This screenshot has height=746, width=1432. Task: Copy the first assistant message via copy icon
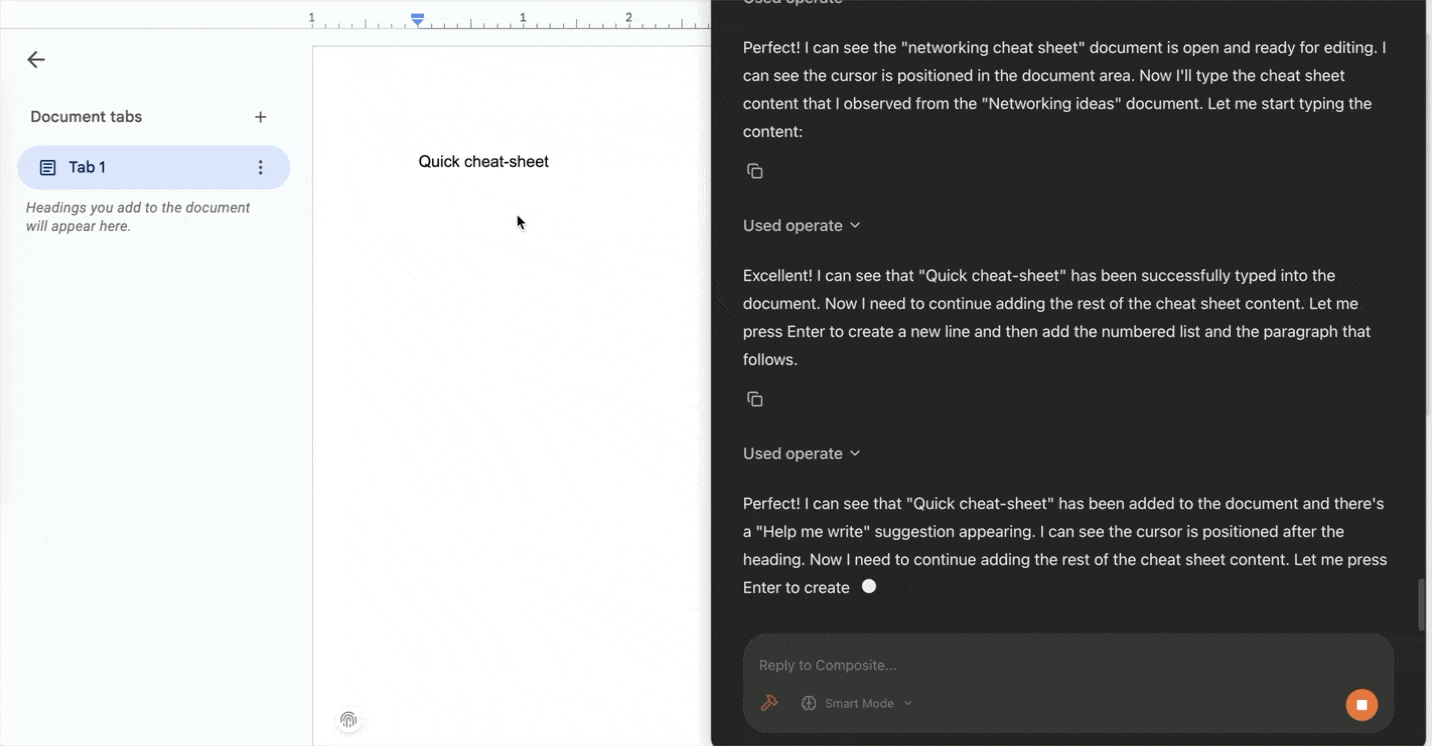point(755,171)
